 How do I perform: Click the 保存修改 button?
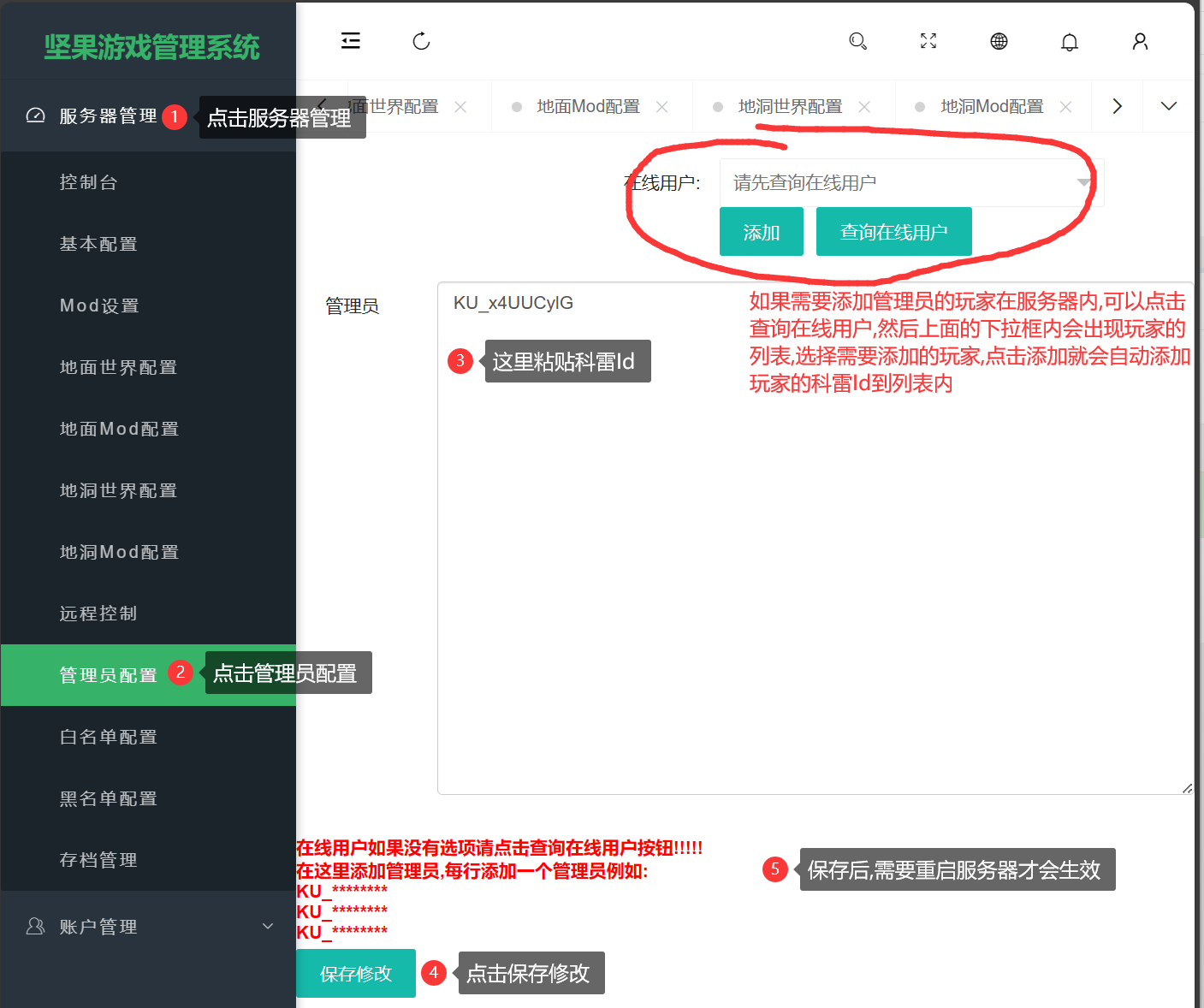click(356, 973)
